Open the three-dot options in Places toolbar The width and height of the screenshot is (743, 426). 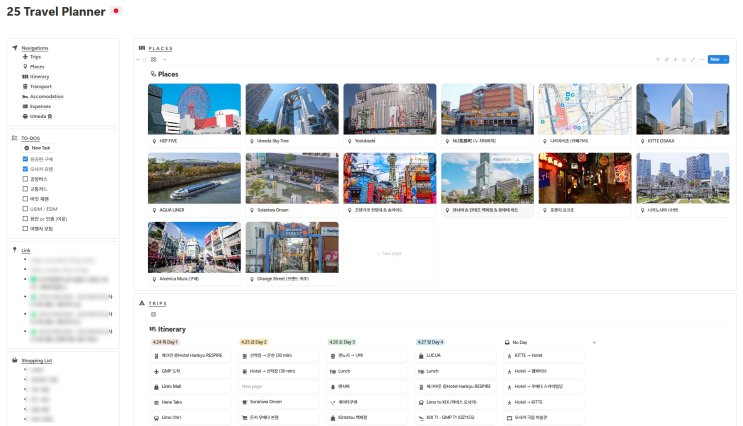(701, 60)
